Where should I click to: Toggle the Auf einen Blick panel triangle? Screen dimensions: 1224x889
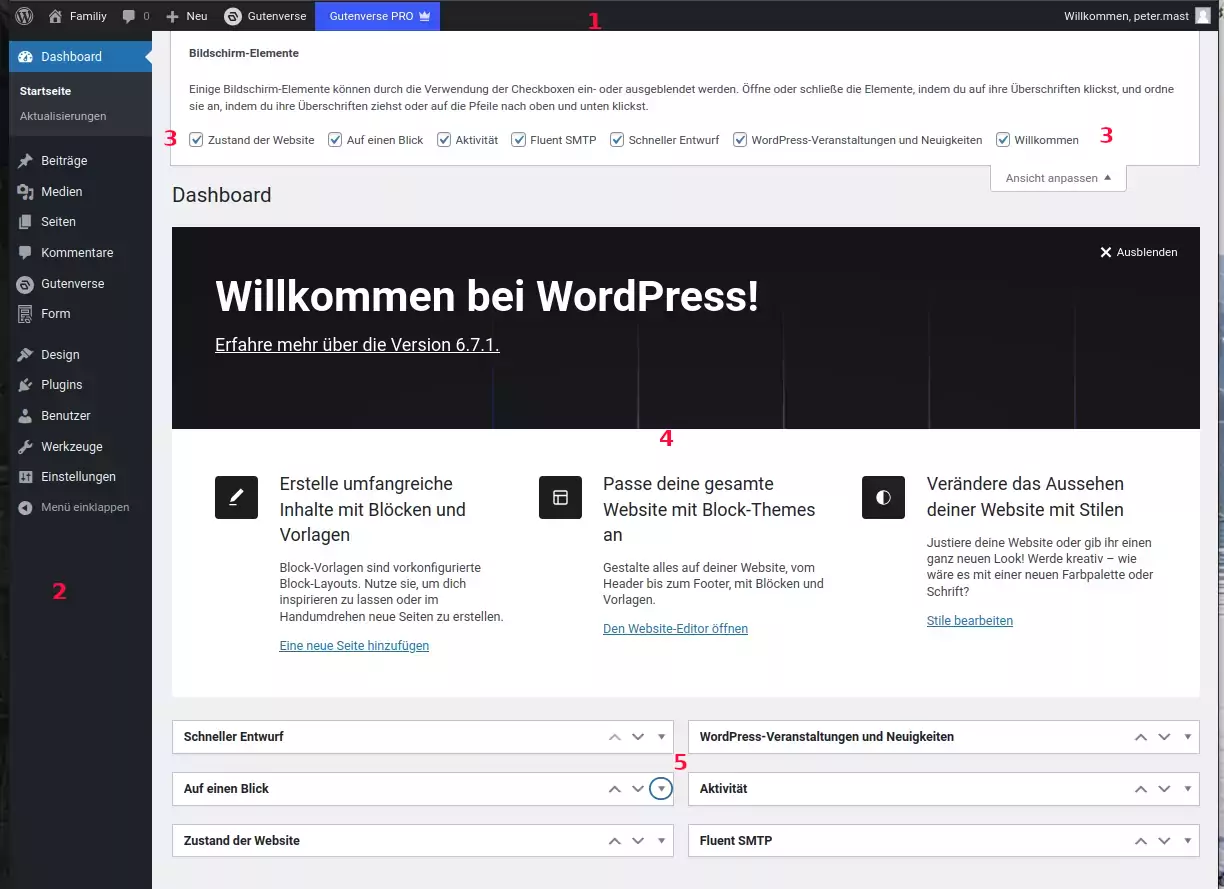pos(661,789)
